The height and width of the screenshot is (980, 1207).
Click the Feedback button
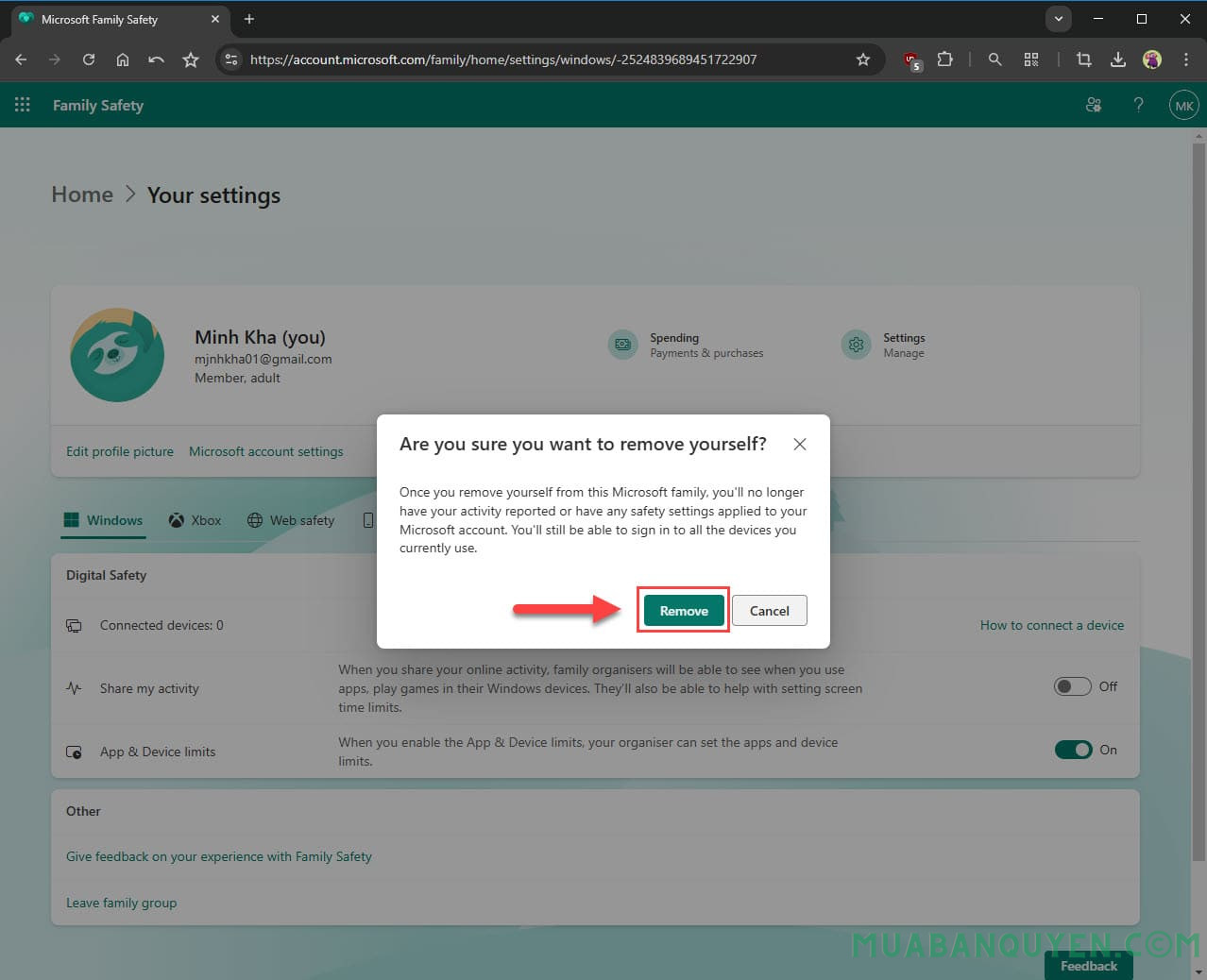(x=1089, y=966)
